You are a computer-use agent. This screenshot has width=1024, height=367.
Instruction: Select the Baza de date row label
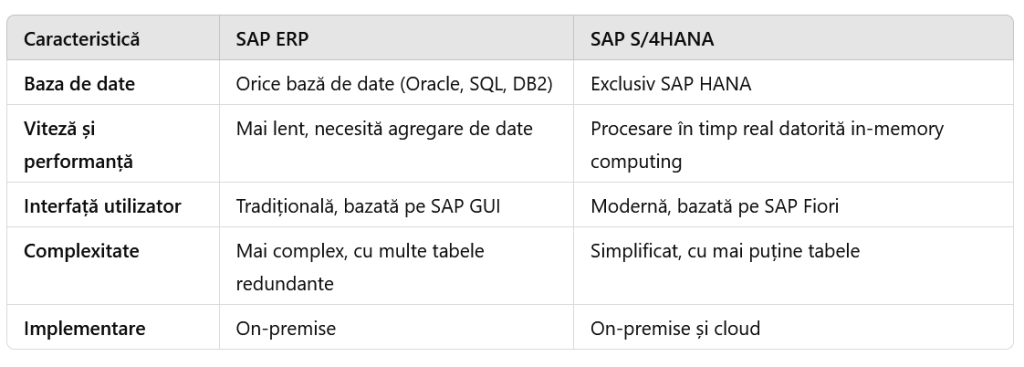pos(79,84)
